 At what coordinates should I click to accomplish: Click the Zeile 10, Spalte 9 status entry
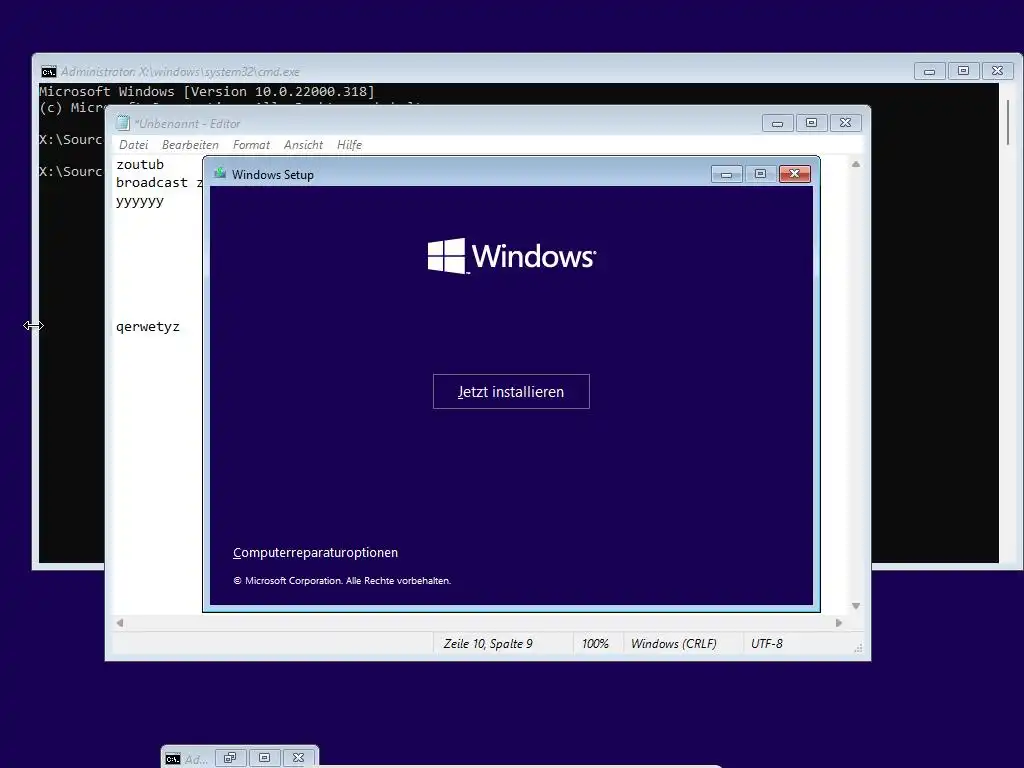pos(488,644)
